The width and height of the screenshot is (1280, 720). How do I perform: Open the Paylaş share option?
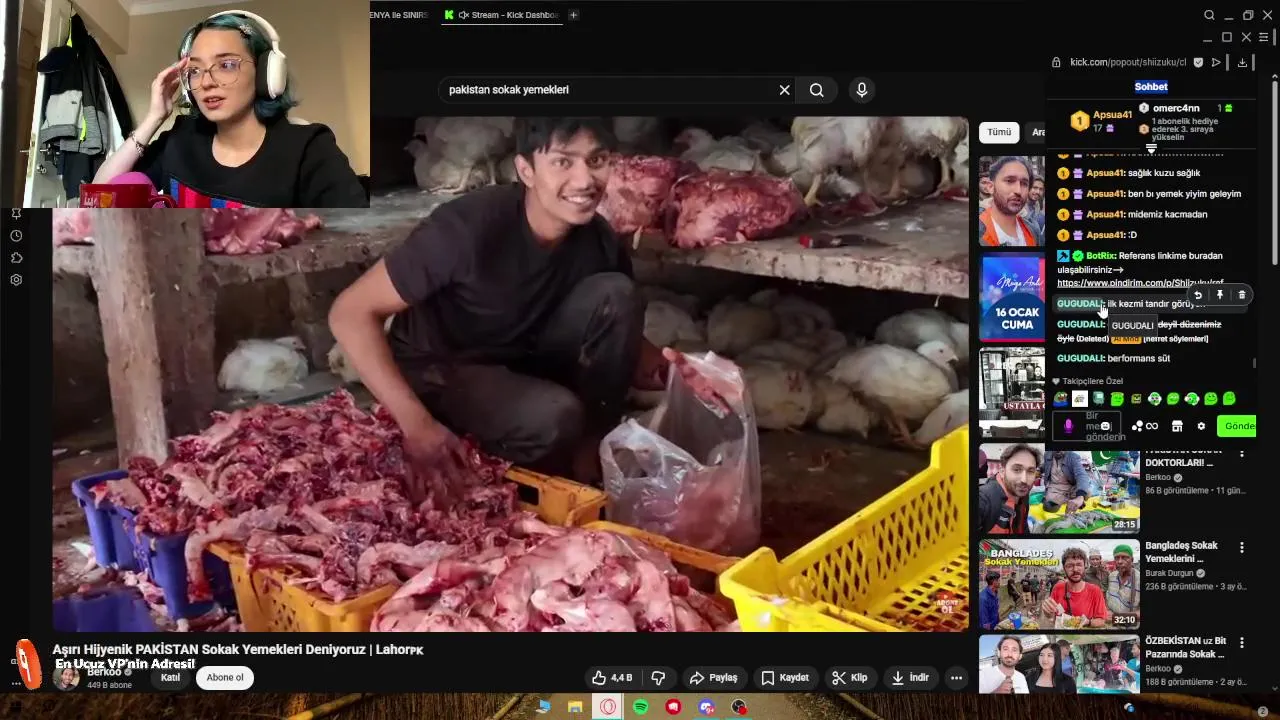pyautogui.click(x=714, y=678)
